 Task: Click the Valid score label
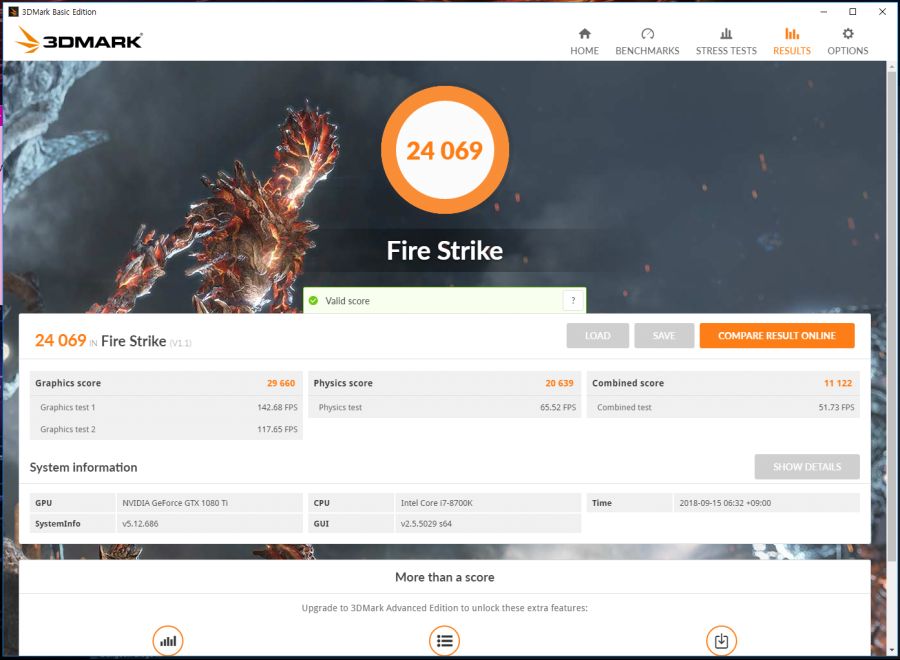click(347, 301)
